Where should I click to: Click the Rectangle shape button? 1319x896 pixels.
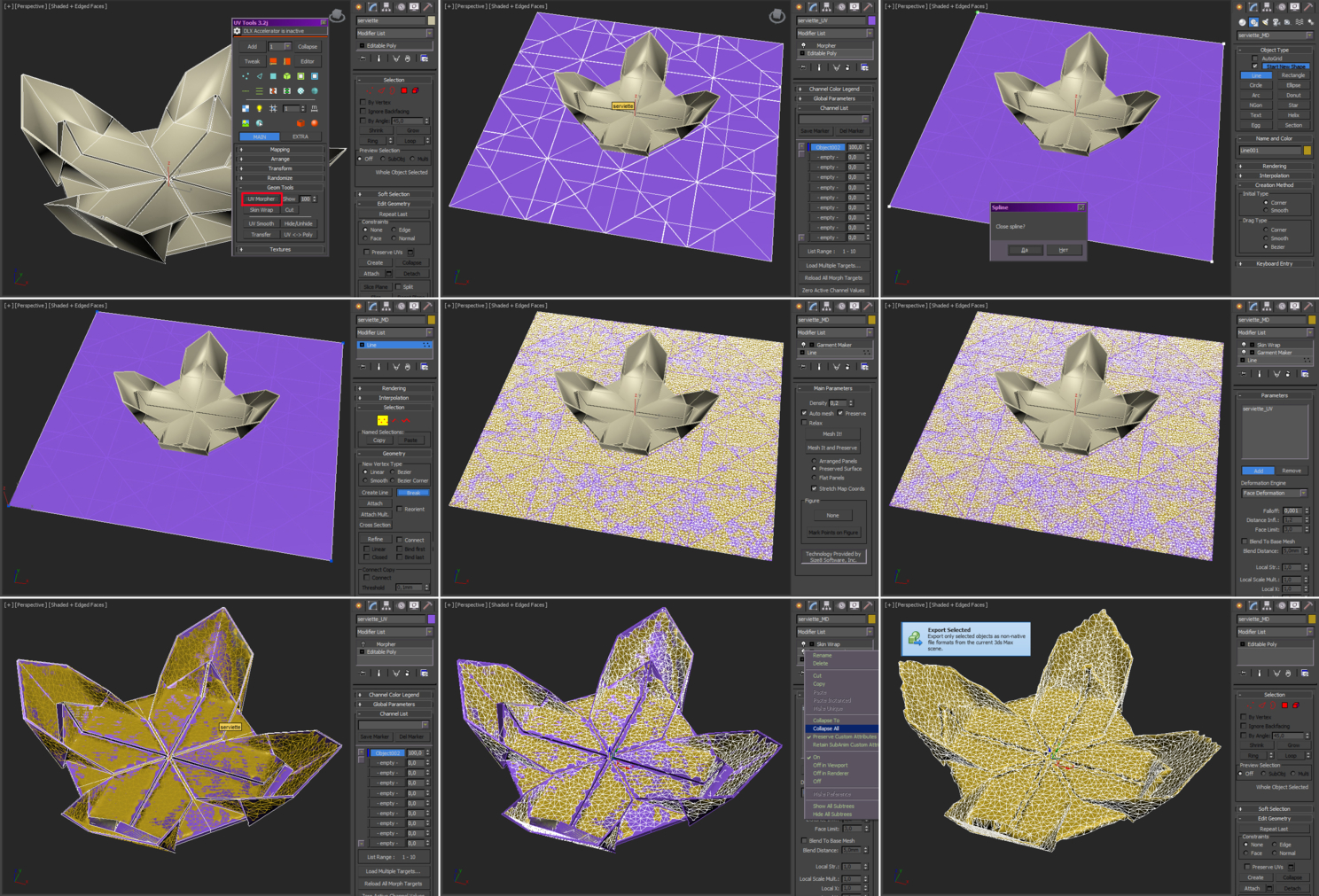point(1293,75)
